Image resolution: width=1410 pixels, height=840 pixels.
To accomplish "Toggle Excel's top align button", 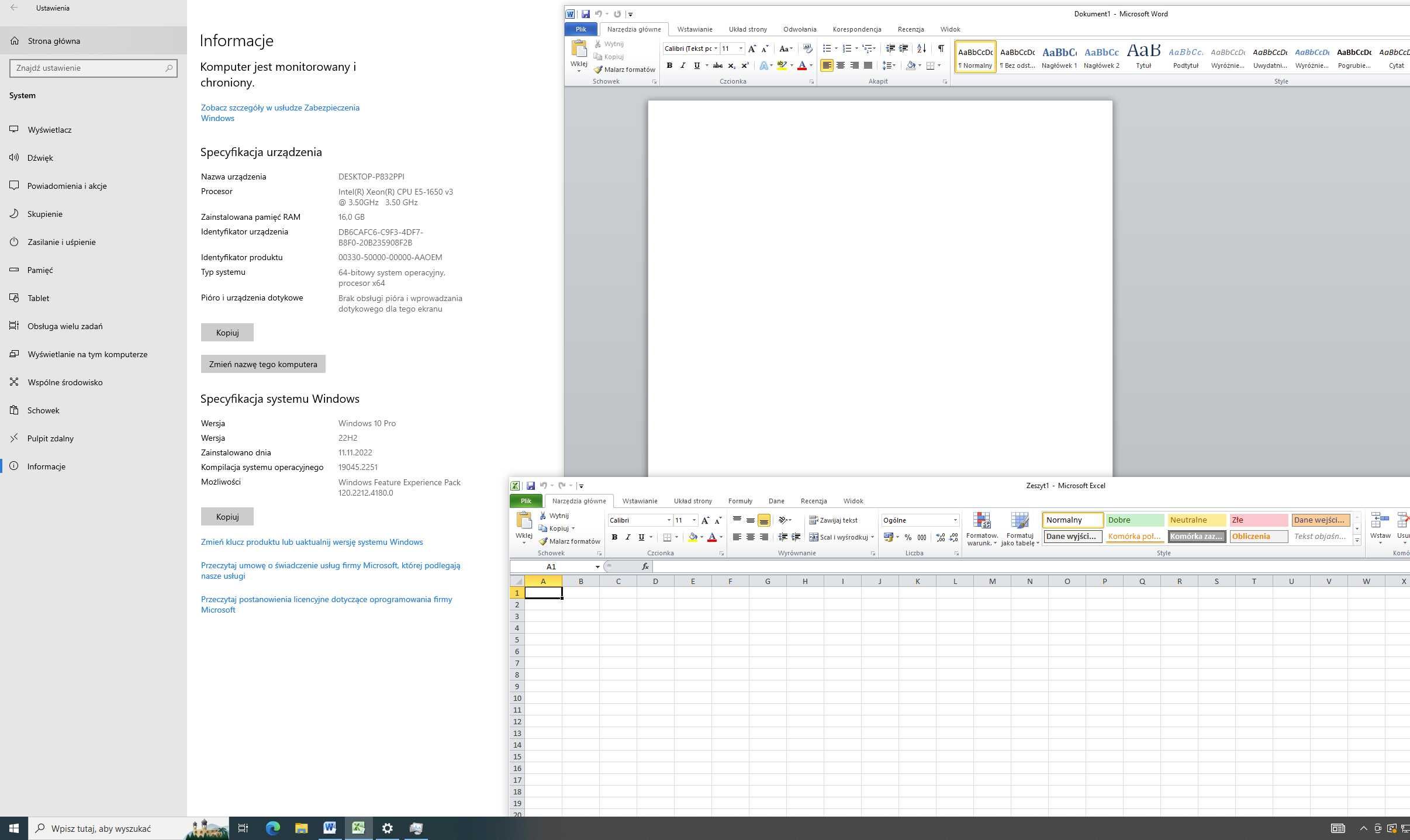I will point(737,520).
